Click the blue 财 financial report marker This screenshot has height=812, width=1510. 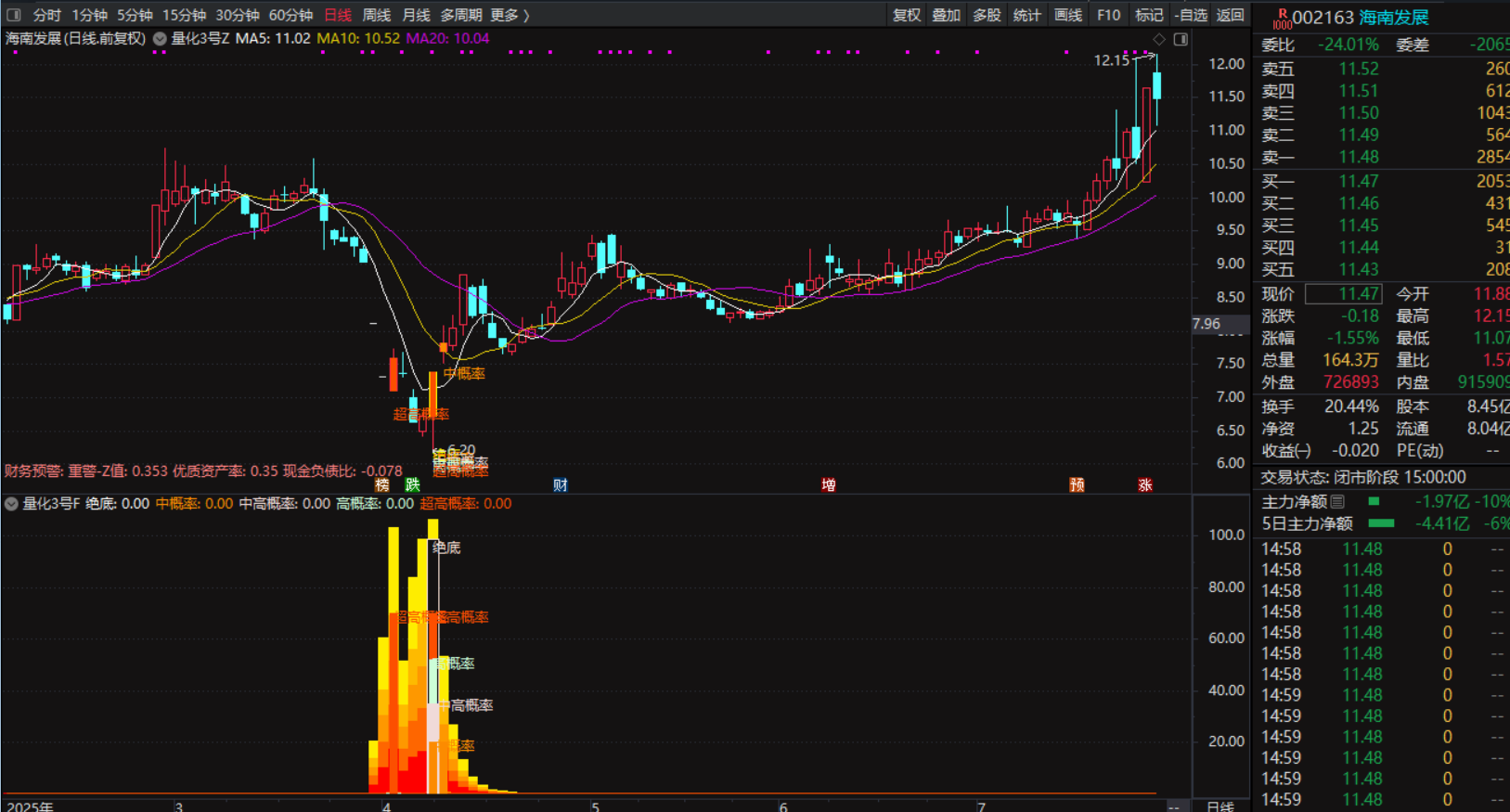(560, 485)
